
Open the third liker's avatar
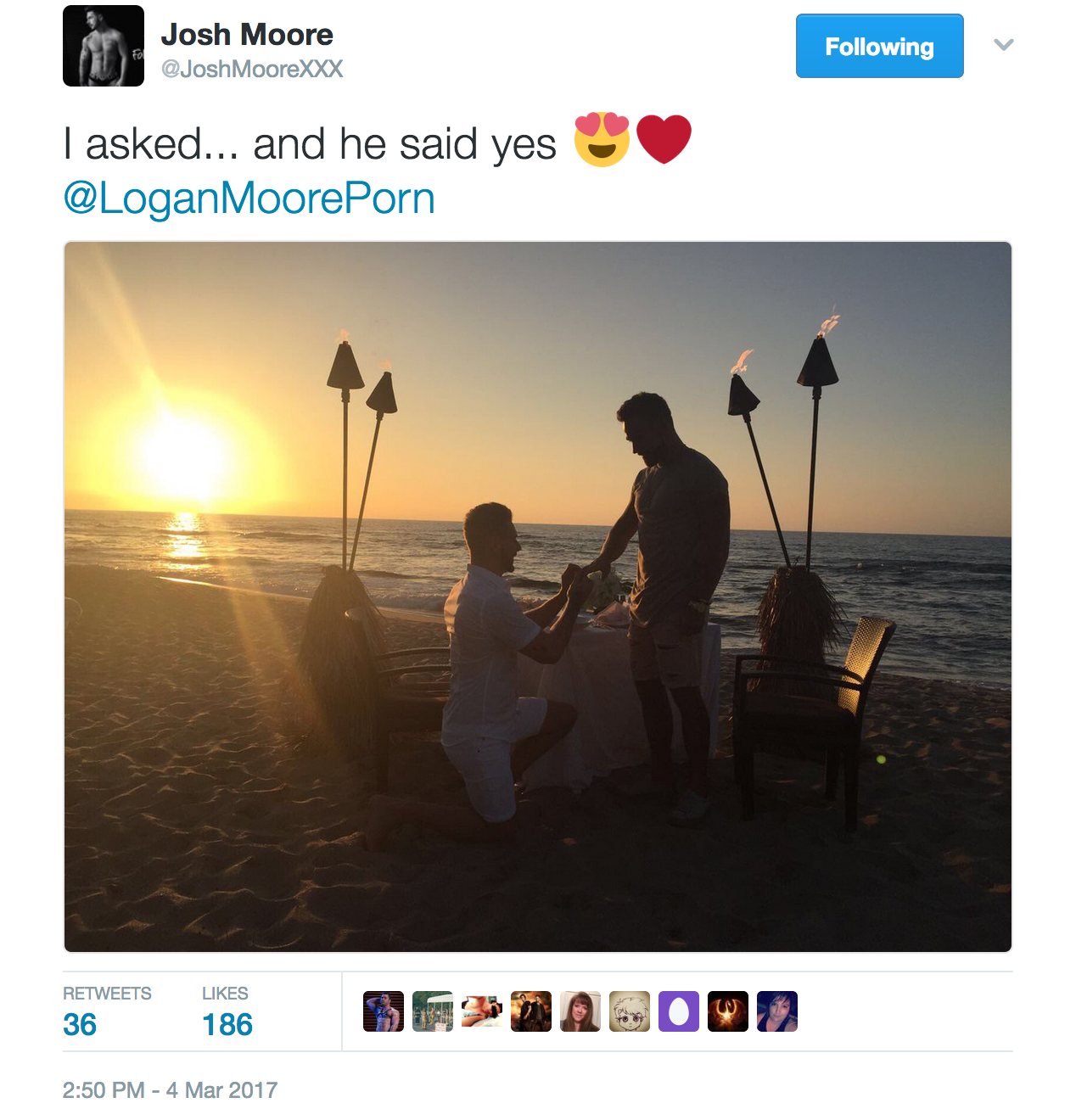(x=482, y=1011)
